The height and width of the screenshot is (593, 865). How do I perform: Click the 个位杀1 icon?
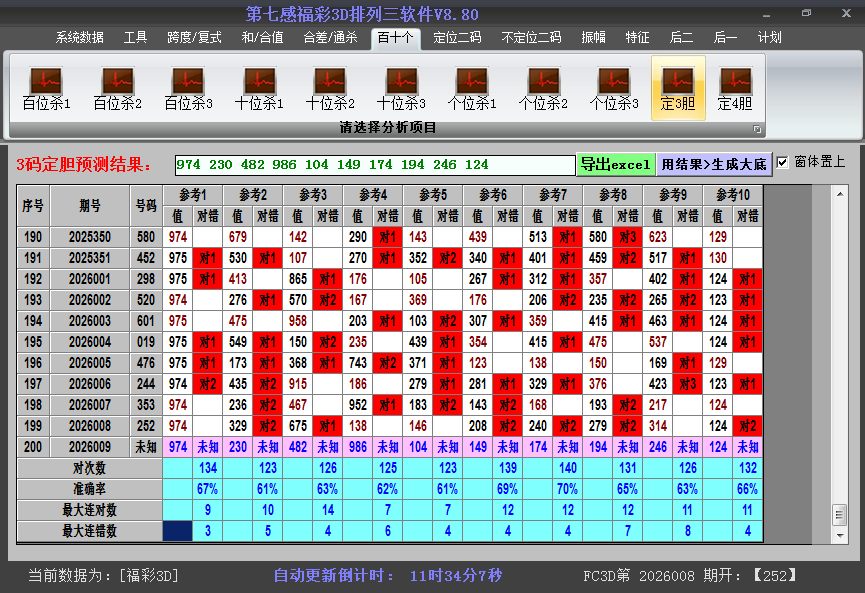(472, 88)
